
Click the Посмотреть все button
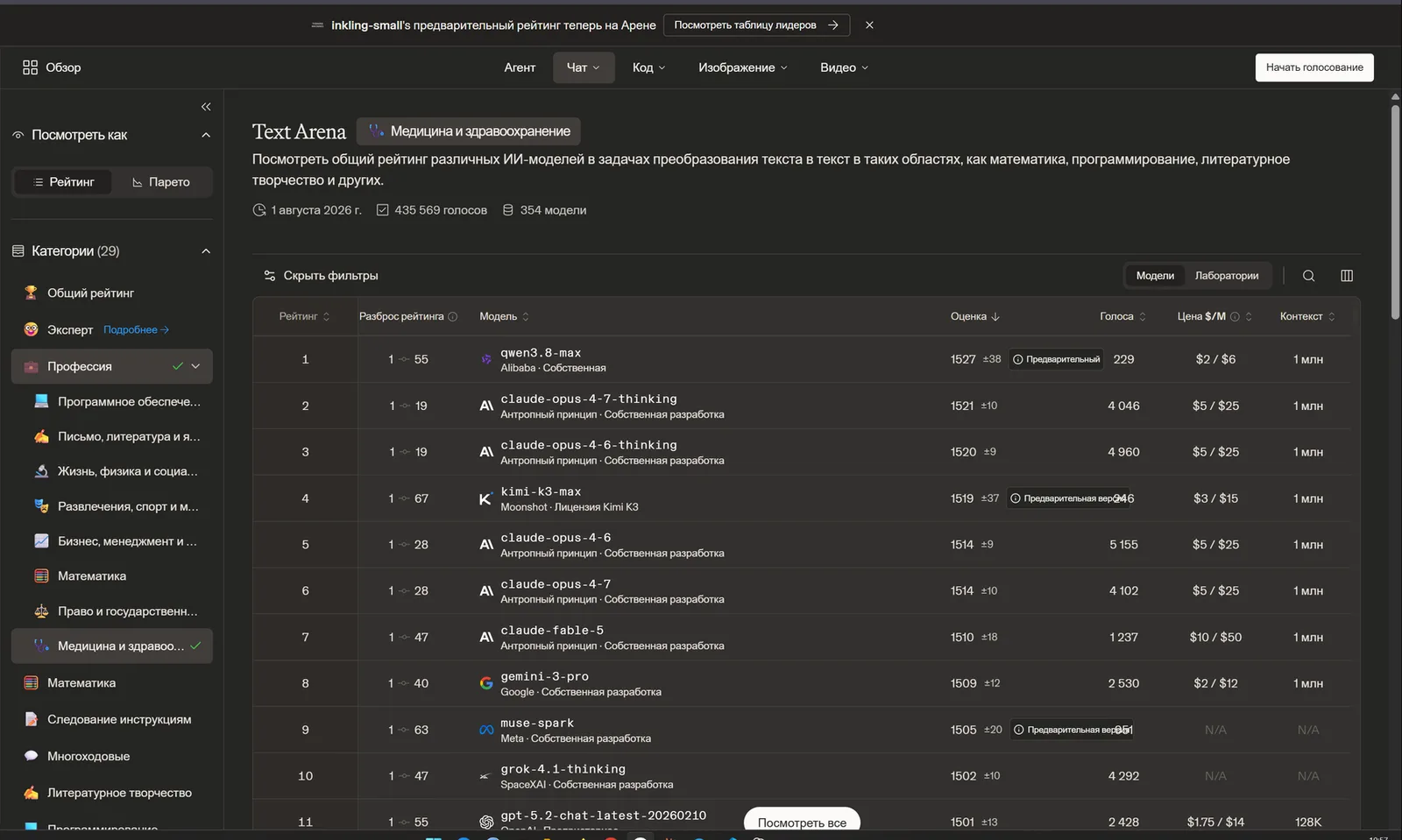[802, 821]
